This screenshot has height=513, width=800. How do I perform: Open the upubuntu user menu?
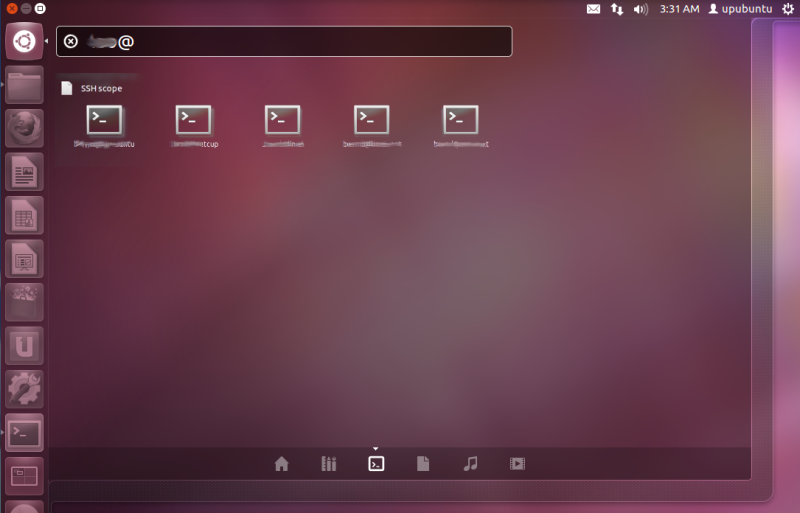(740, 9)
